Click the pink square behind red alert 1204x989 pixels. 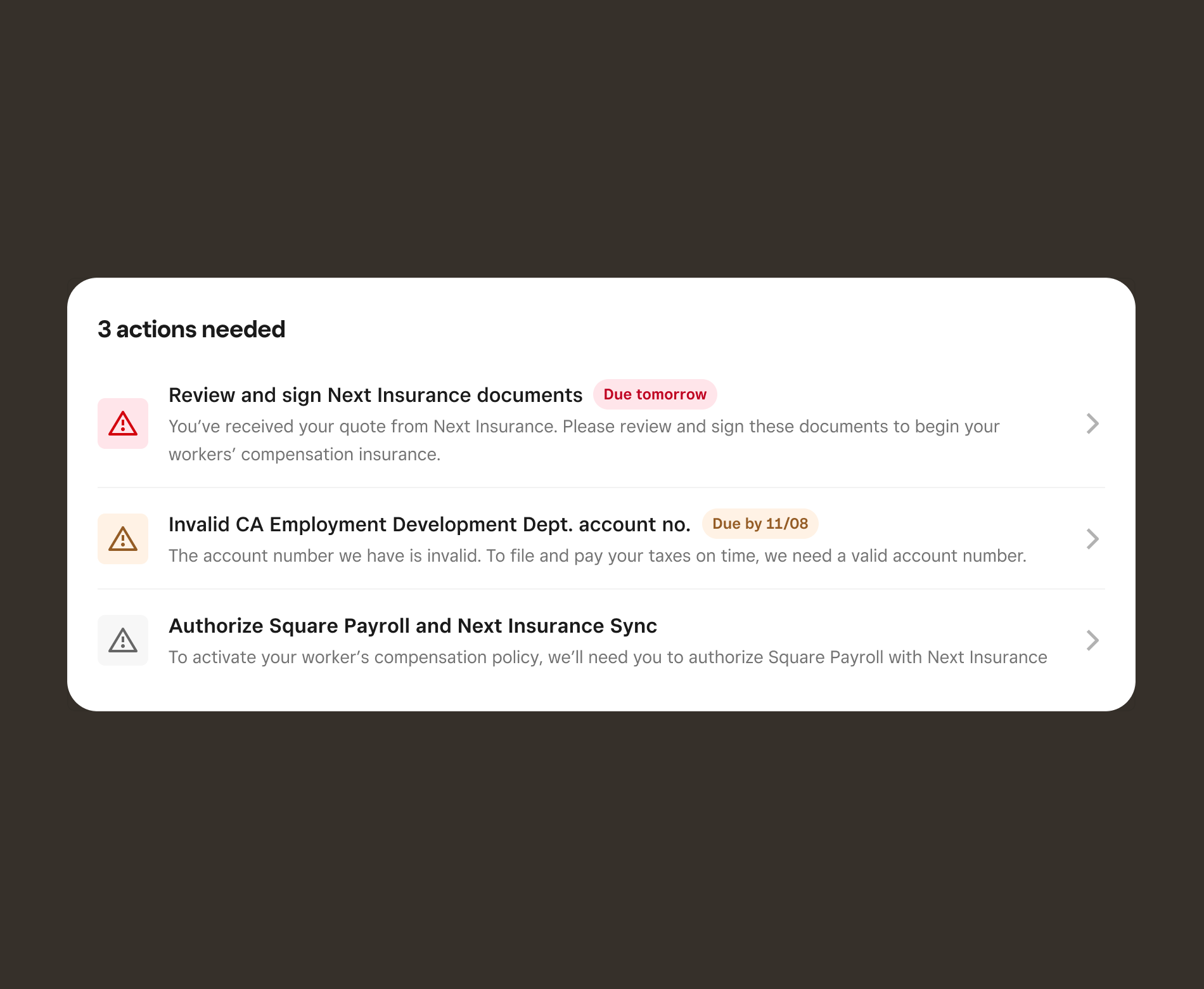pyautogui.click(x=123, y=423)
